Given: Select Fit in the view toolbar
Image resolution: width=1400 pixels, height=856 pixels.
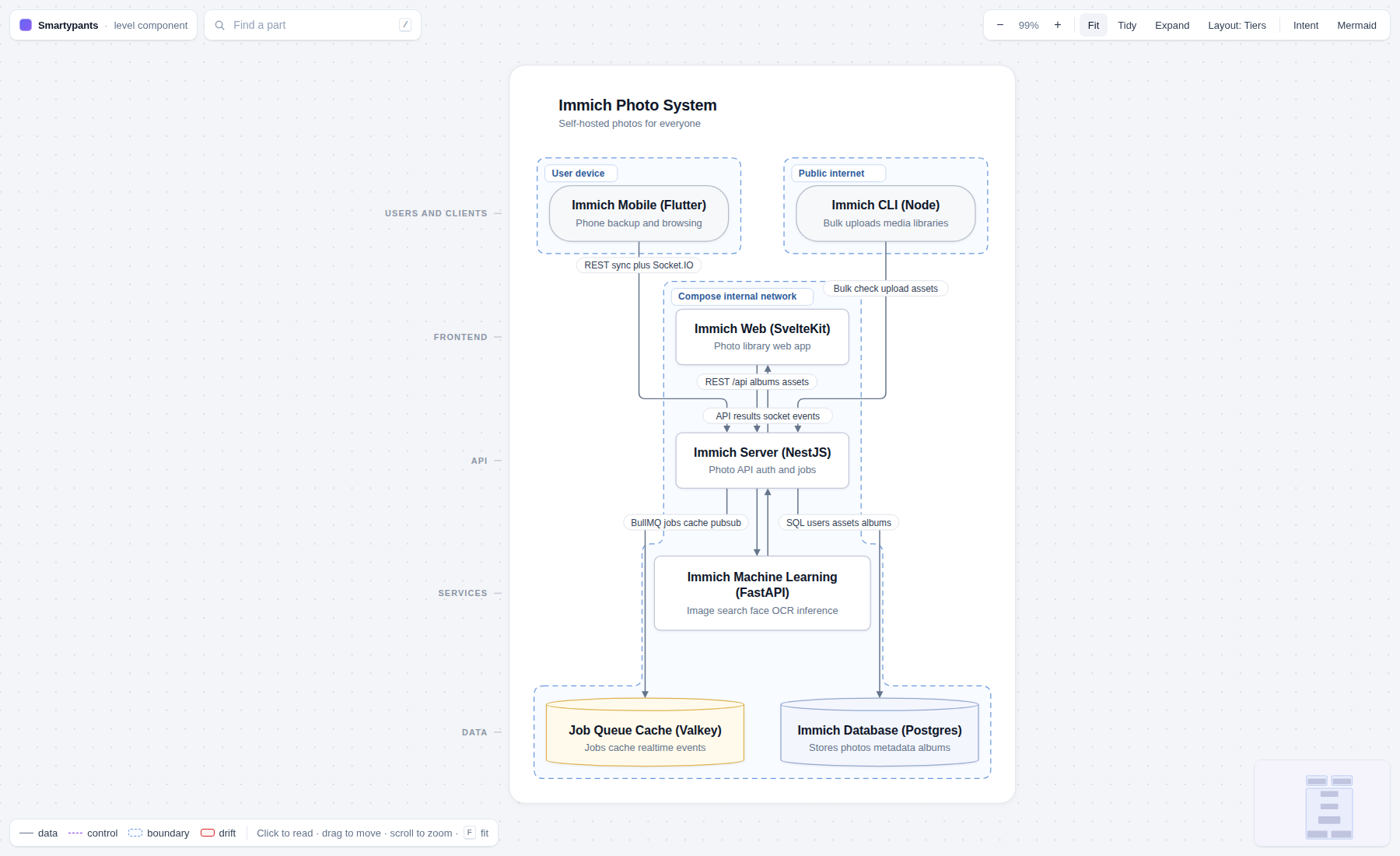Looking at the screenshot, I should coord(1094,25).
